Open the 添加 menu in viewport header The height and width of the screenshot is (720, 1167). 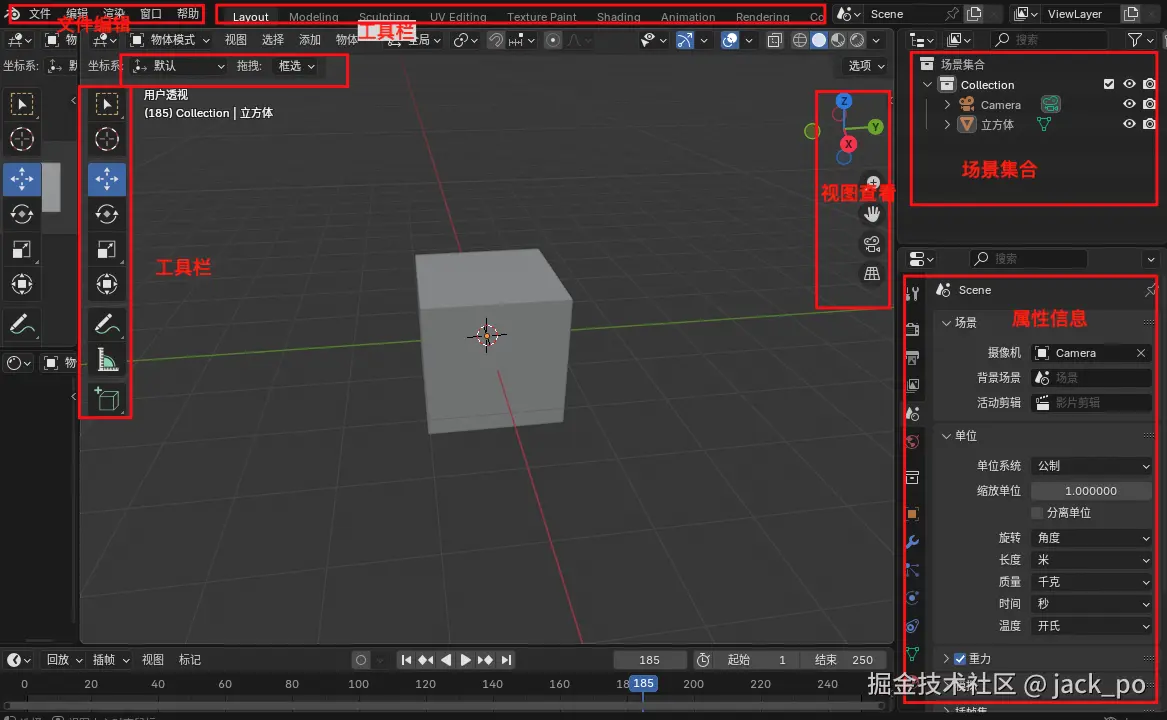coord(310,40)
